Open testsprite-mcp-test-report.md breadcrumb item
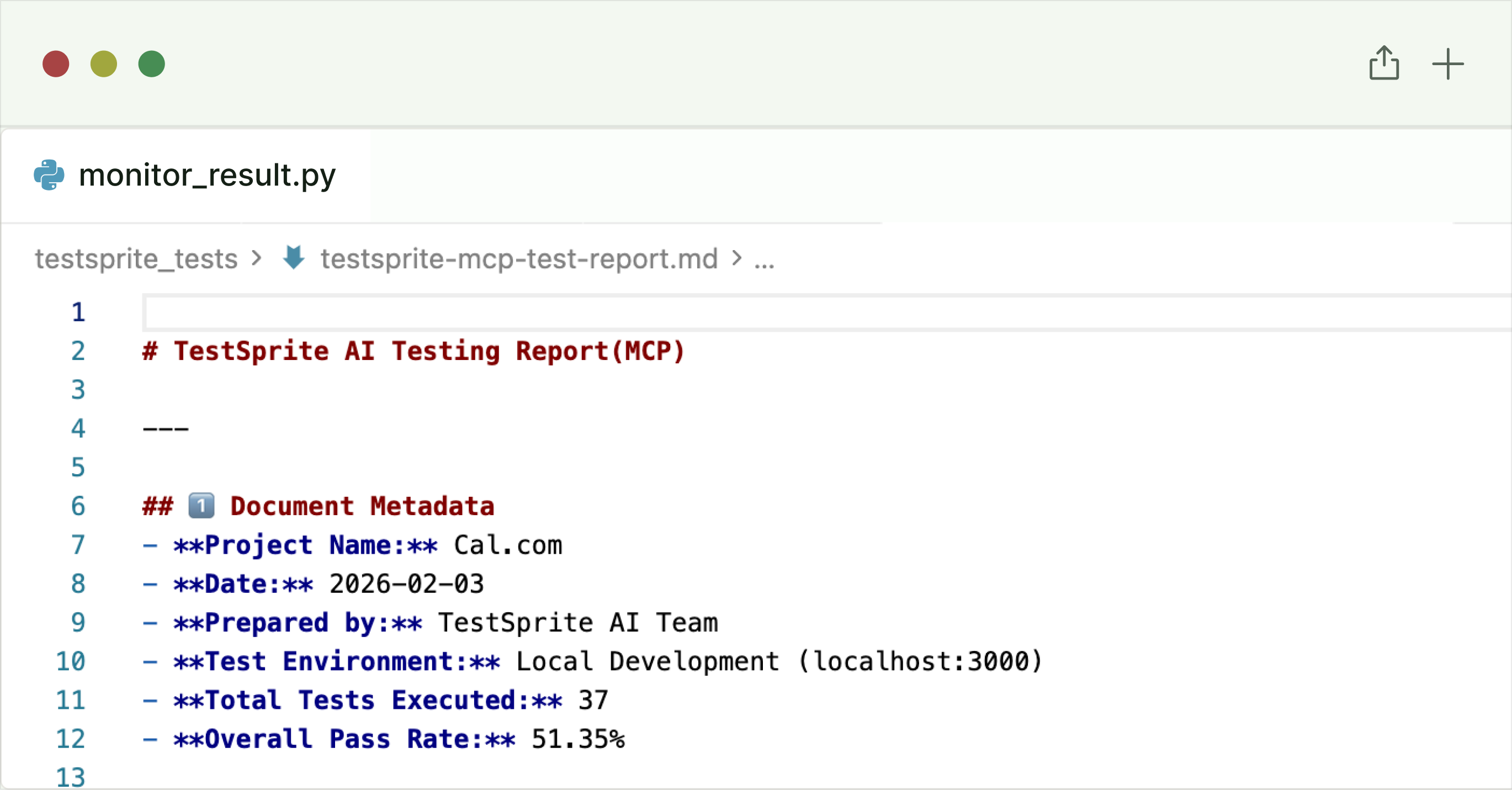This screenshot has height=790, width=1512. pyautogui.click(x=519, y=259)
